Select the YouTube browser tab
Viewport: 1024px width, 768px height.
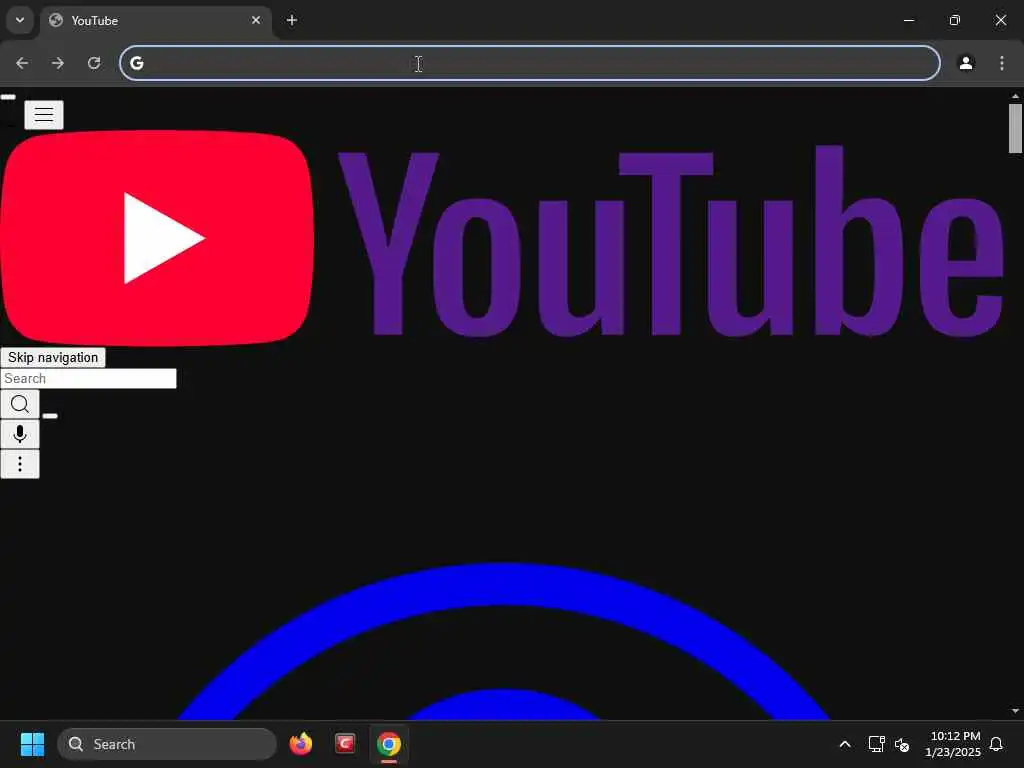(x=155, y=21)
